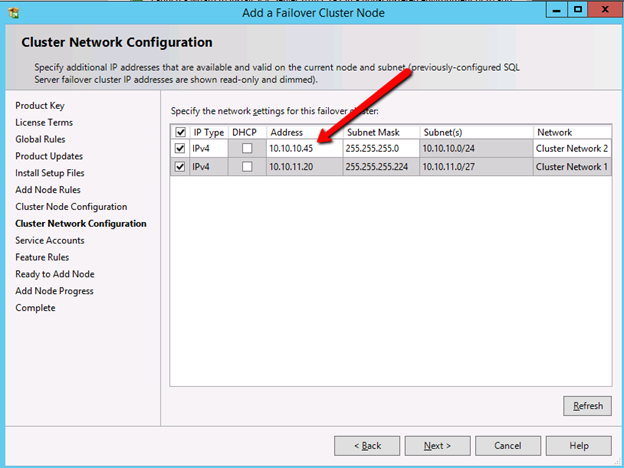Screen dimensions: 624x468
Task: Open Help for this wizard
Action: click(x=578, y=445)
